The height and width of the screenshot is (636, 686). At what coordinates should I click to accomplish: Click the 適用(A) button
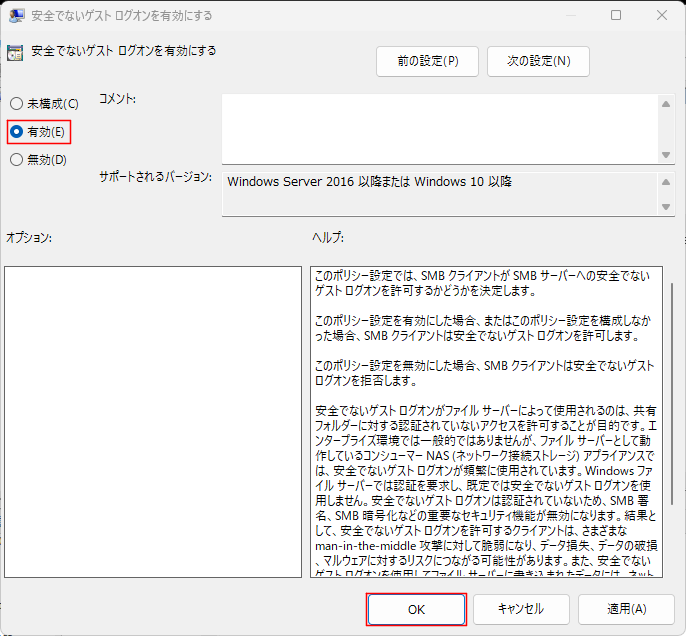[626, 609]
